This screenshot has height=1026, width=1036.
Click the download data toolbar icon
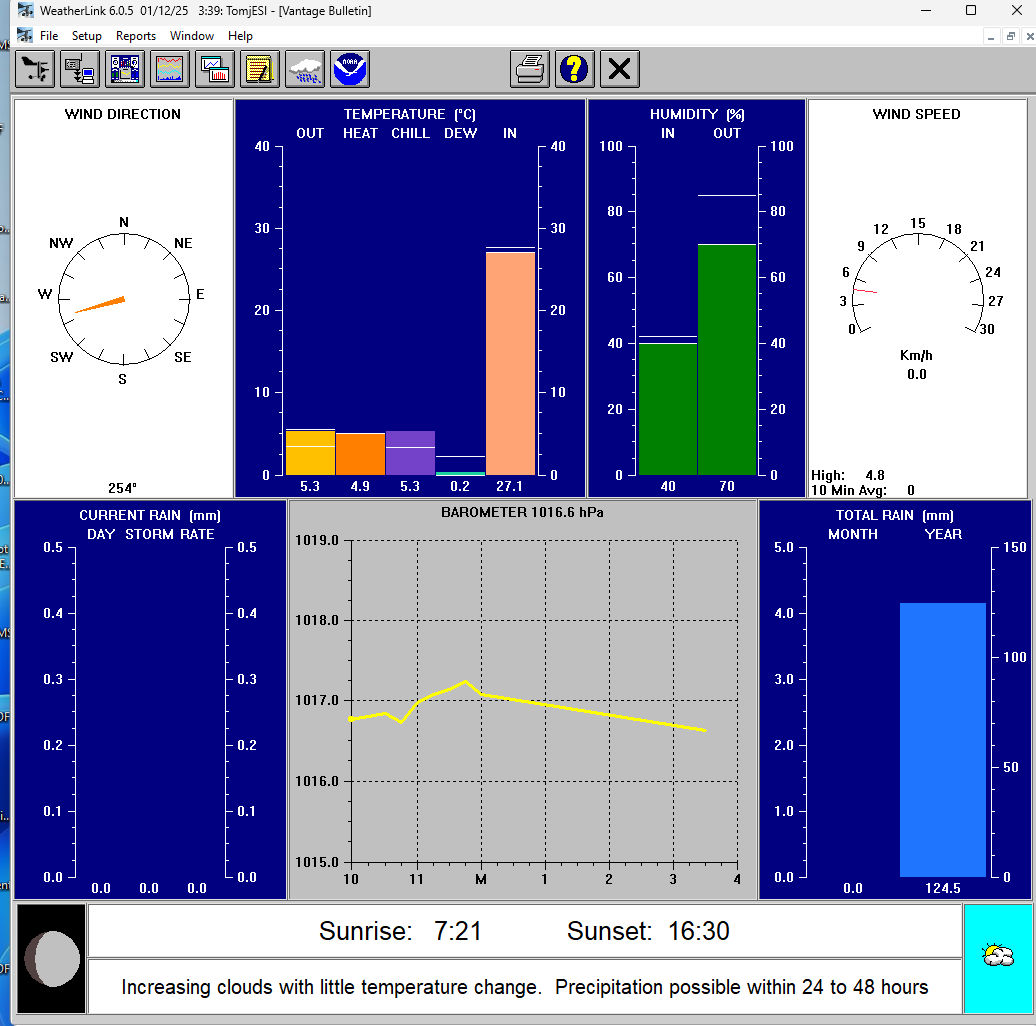[x=80, y=69]
